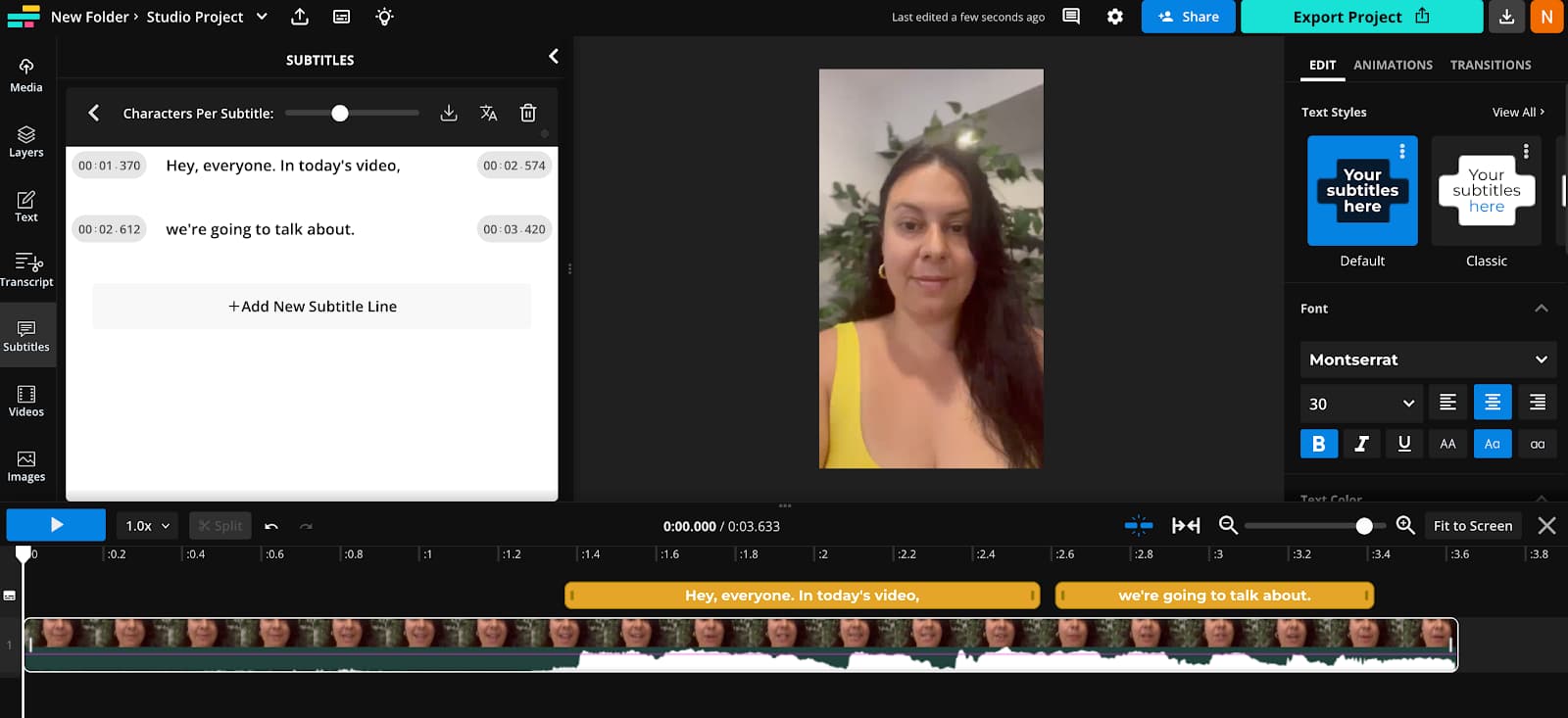Open the settings gear icon
The height and width of the screenshot is (718, 1568).
(1115, 17)
